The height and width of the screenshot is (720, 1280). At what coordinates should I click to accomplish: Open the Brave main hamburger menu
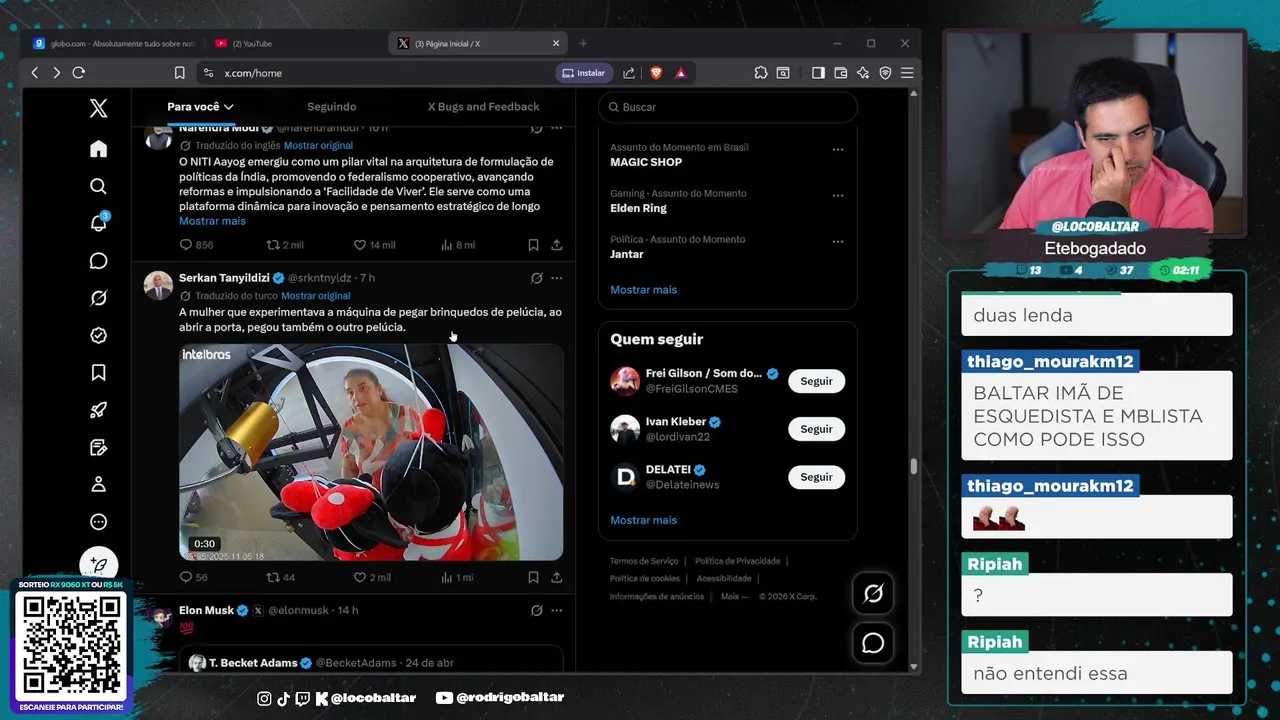click(907, 73)
